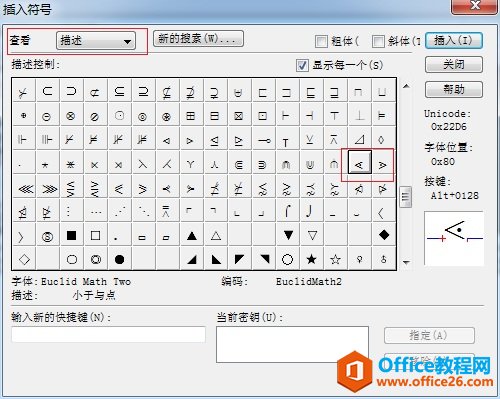Choose the right triangle symbol ⊿
Screen dimensions: 500x399
(359, 140)
